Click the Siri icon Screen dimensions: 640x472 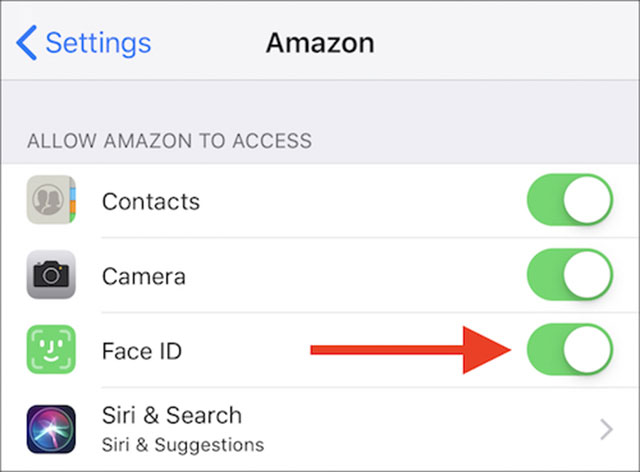(51, 429)
